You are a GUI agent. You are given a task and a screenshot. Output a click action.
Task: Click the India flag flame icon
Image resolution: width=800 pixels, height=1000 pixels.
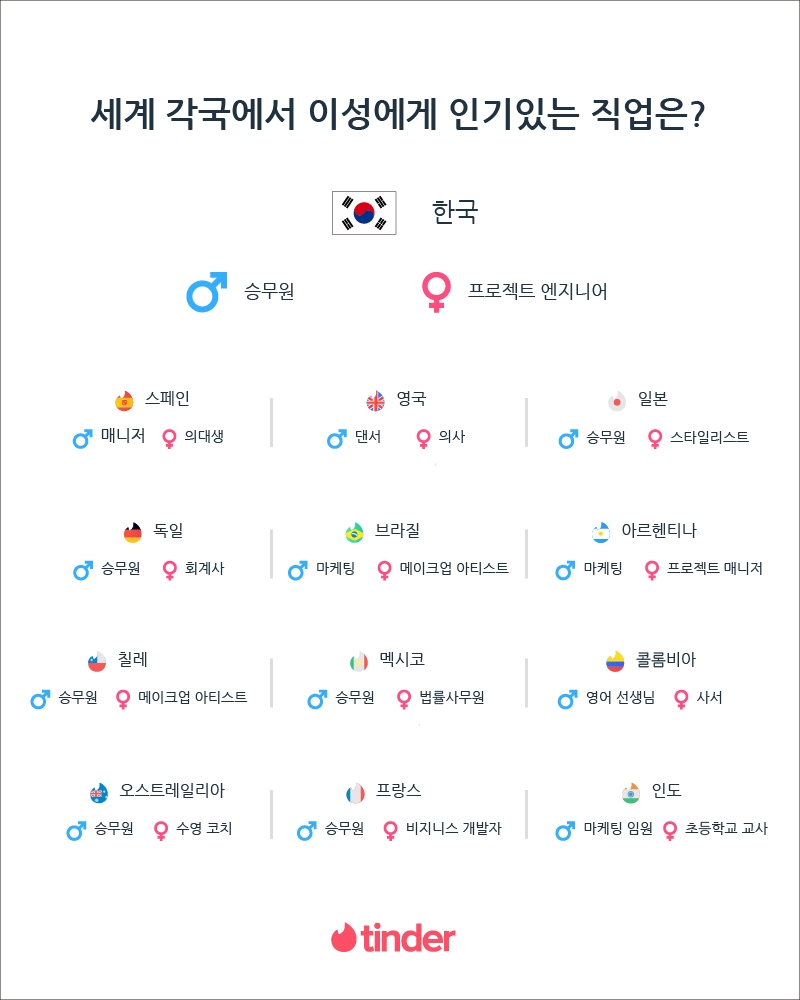coord(629,793)
